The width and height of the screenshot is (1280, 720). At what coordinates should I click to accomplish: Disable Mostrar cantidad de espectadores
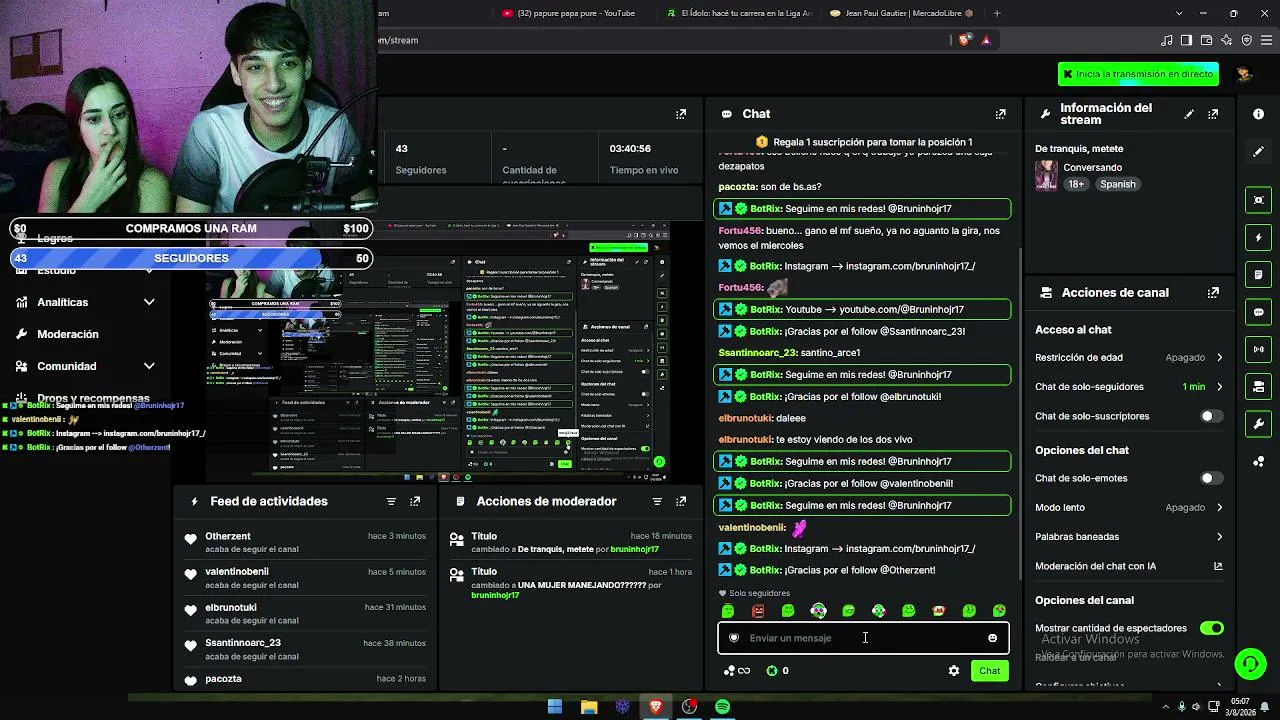(1211, 628)
